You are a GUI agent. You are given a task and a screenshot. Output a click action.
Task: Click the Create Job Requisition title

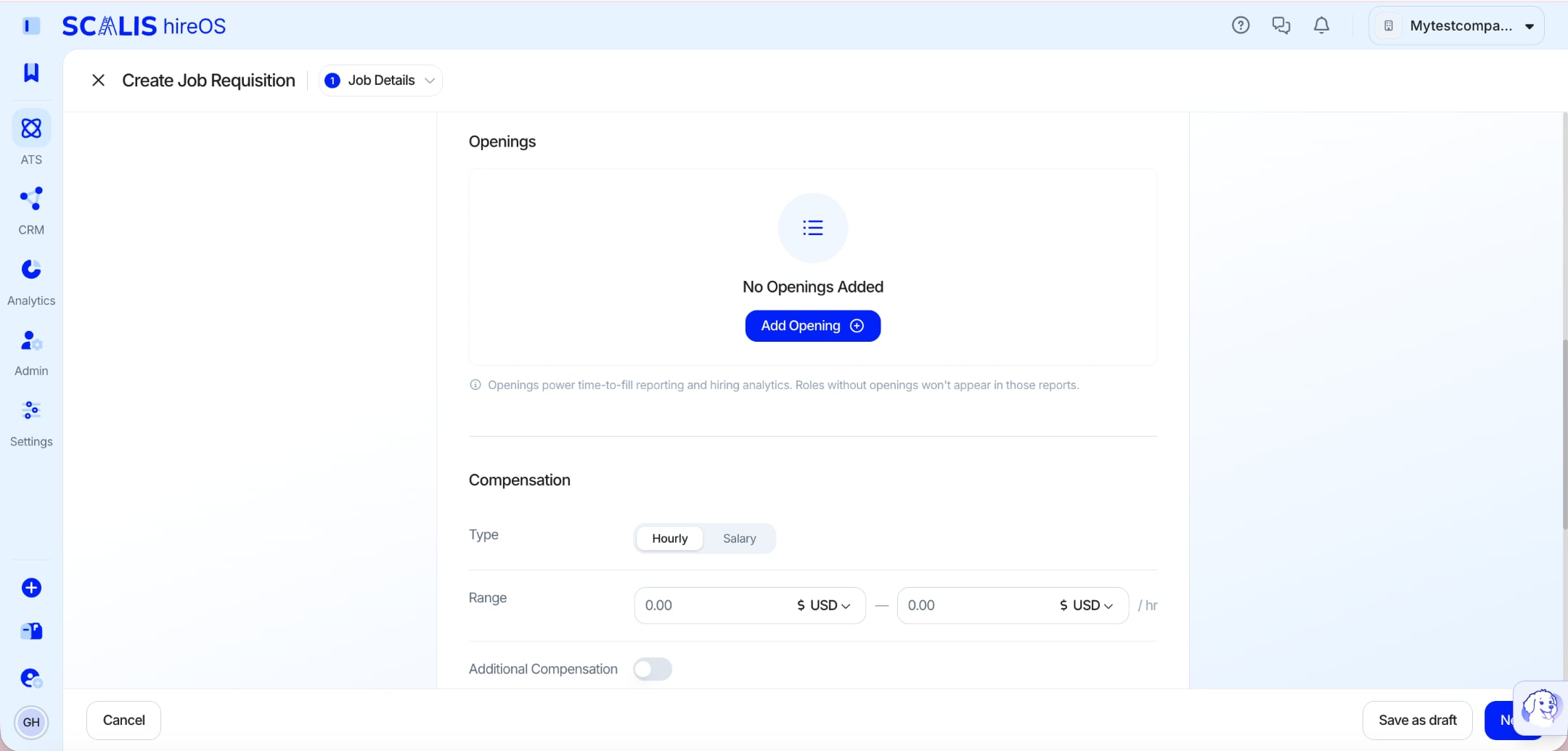coord(208,81)
